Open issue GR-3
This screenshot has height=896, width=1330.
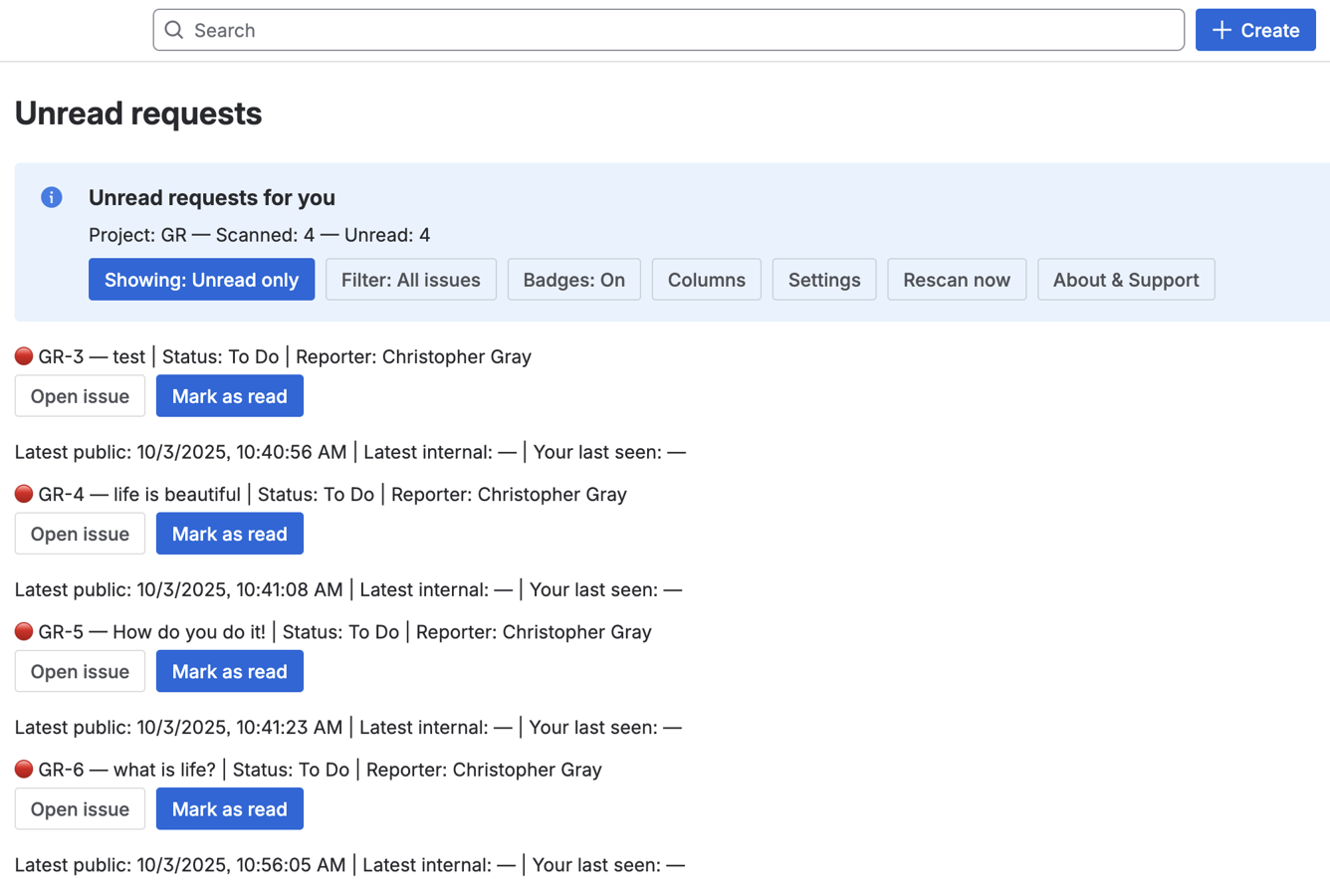pos(80,396)
